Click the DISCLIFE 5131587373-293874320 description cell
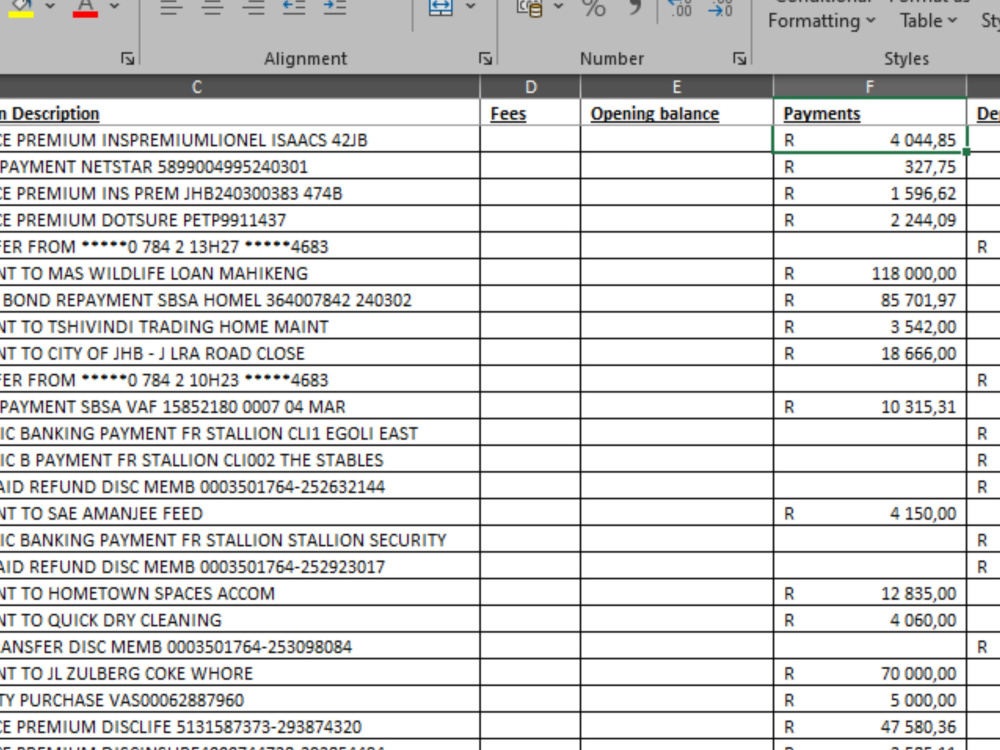Viewport: 1000px width, 750px height. 239,727
